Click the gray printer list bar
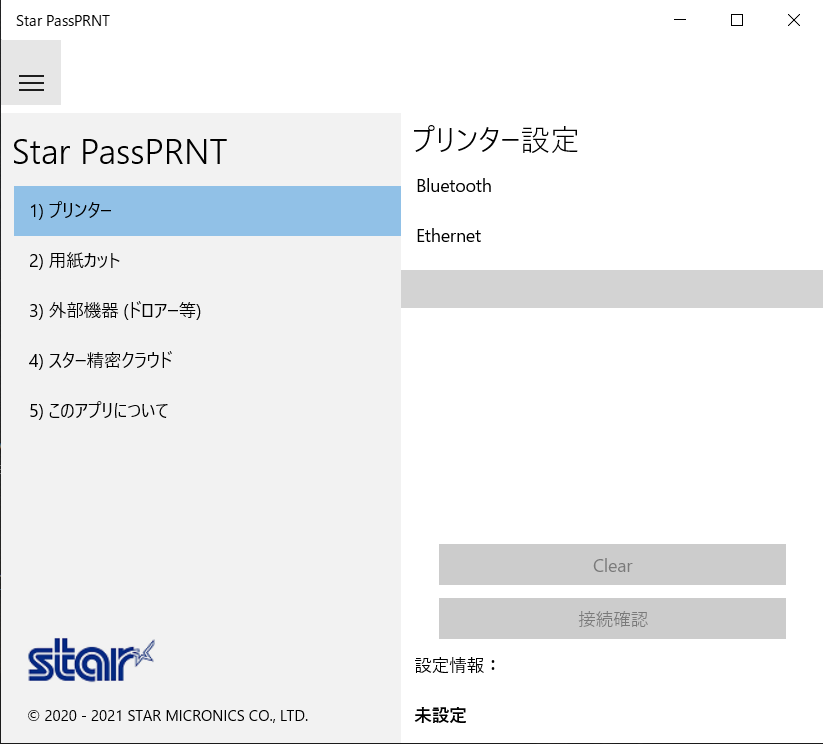823x745 pixels. tap(612, 289)
